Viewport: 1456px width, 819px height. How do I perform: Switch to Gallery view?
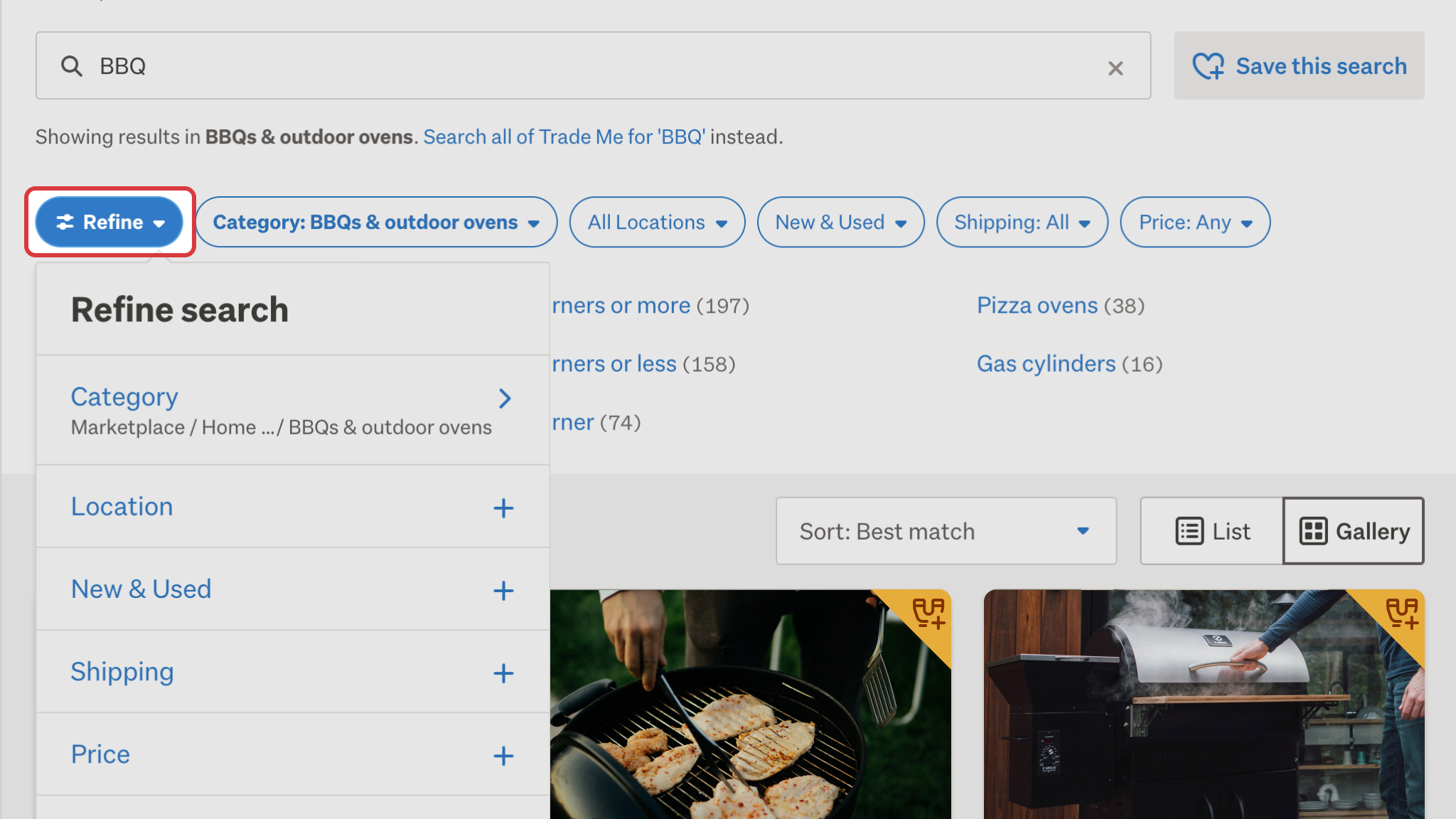(x=1354, y=531)
